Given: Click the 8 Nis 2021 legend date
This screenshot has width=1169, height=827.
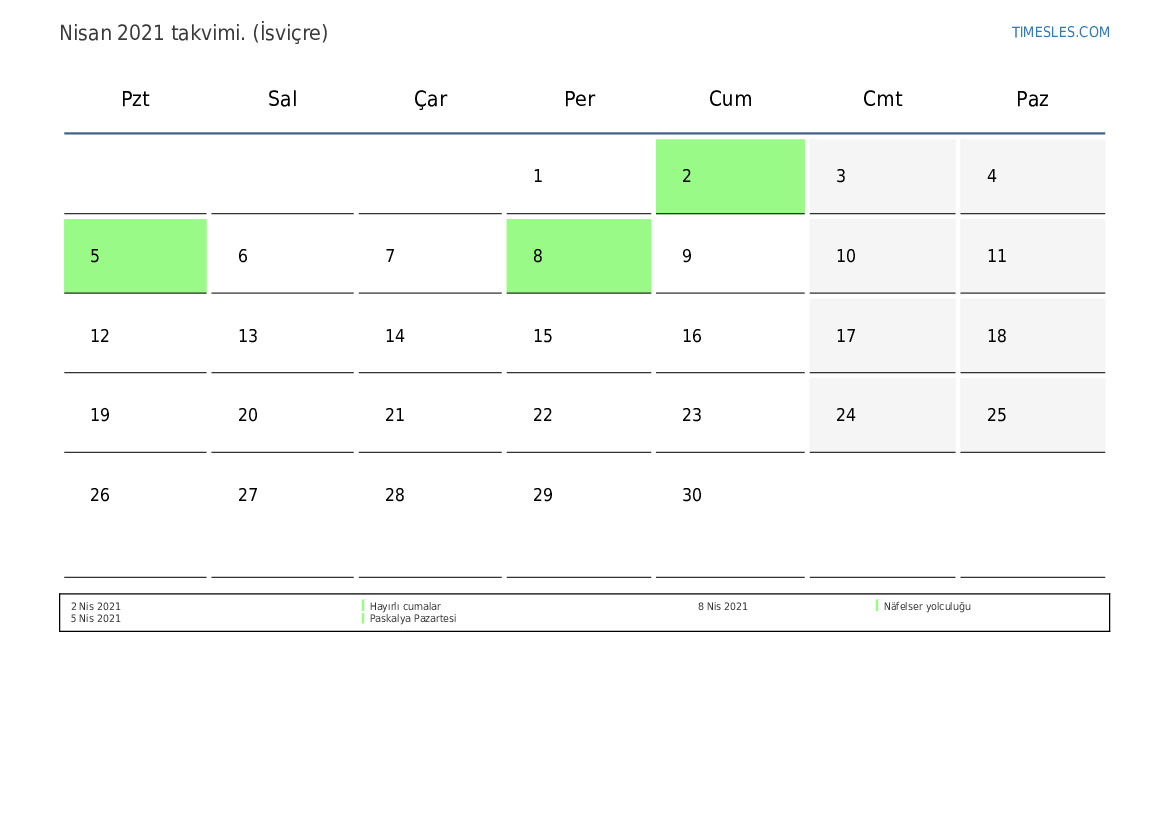Looking at the screenshot, I should pyautogui.click(x=723, y=607).
